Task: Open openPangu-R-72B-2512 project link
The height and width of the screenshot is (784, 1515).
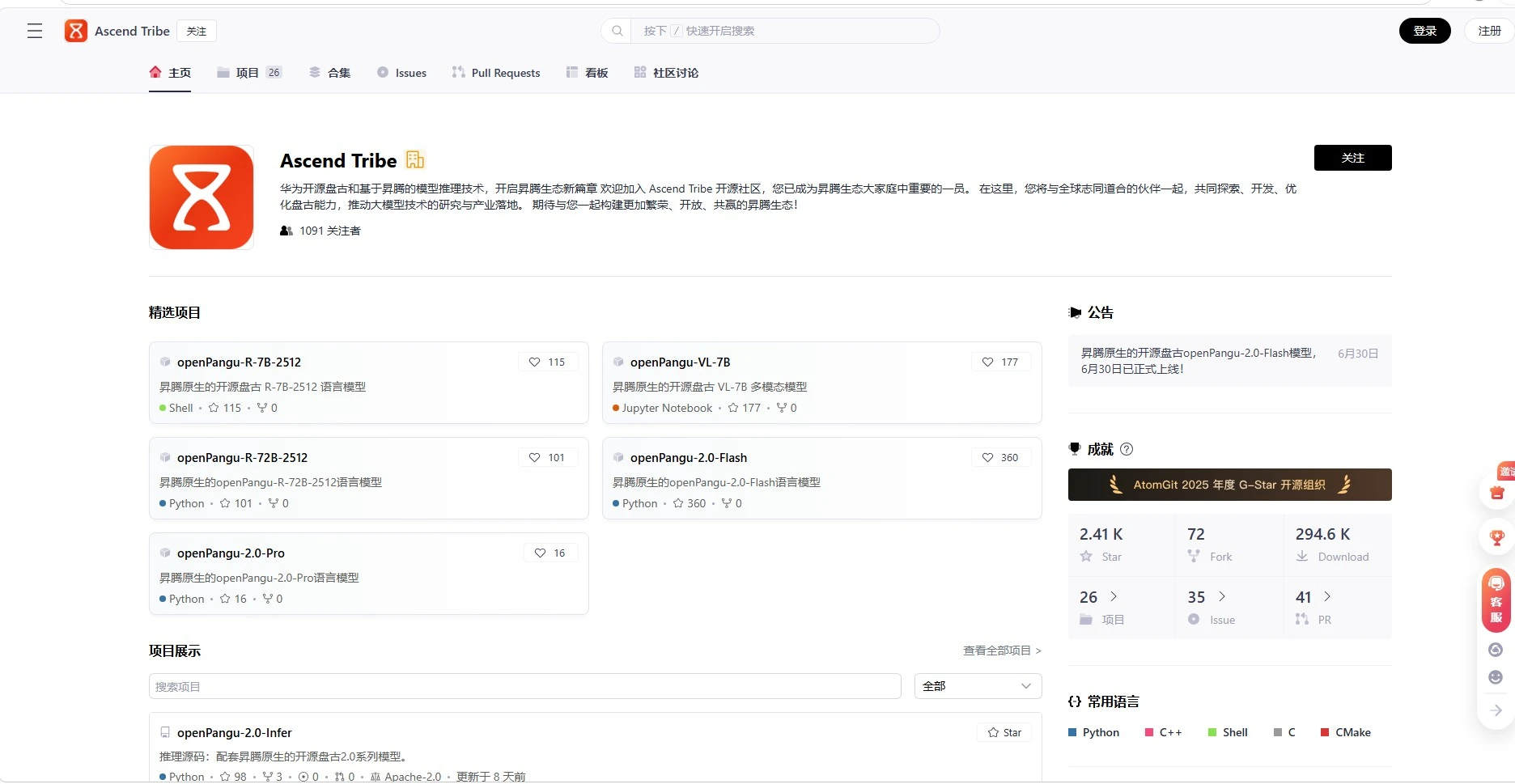Action: pos(242,457)
